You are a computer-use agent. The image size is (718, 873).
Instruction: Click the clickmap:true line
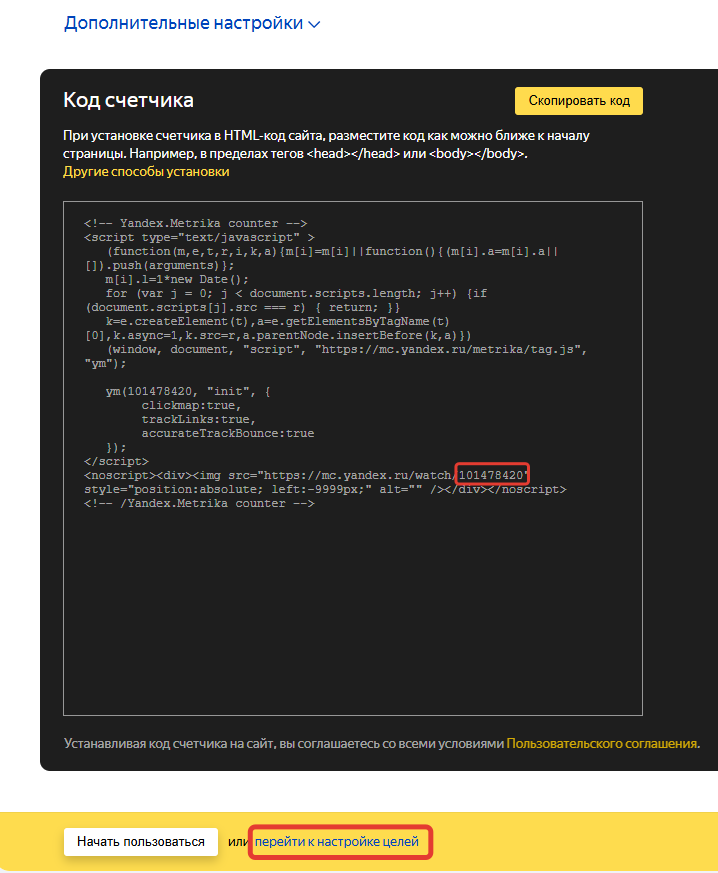191,405
